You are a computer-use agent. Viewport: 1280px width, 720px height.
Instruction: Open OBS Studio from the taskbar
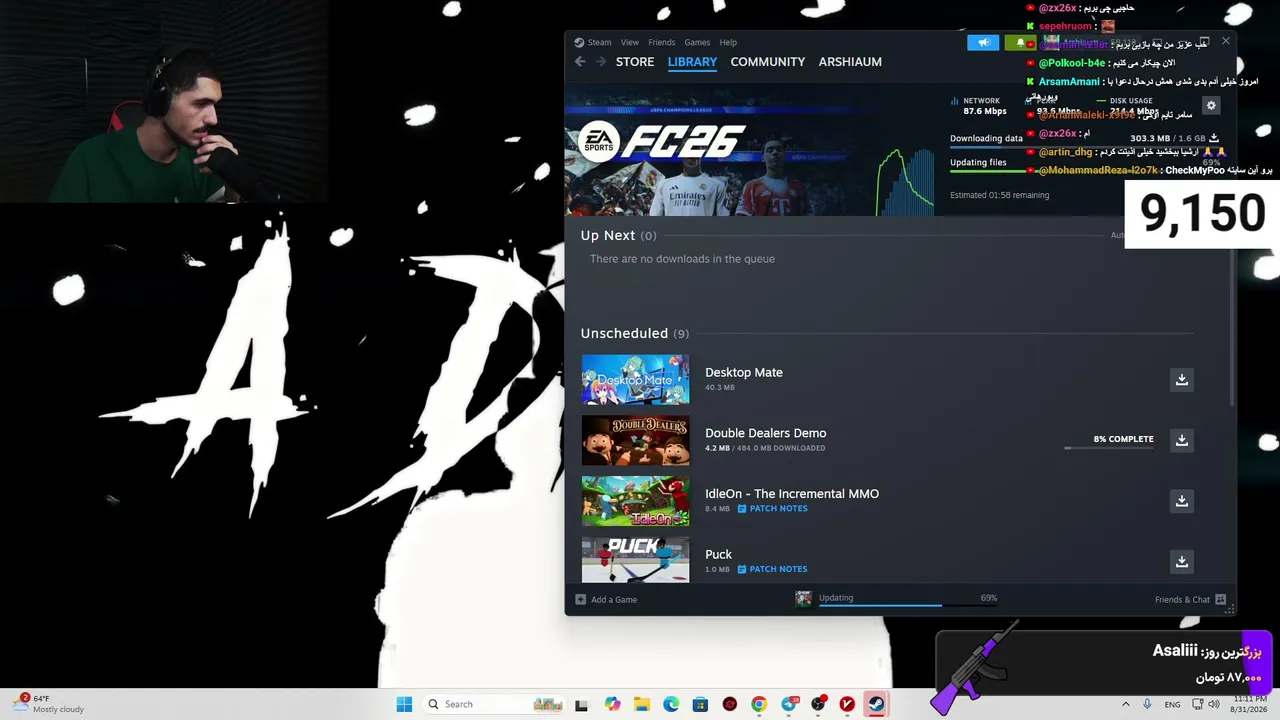click(x=818, y=704)
